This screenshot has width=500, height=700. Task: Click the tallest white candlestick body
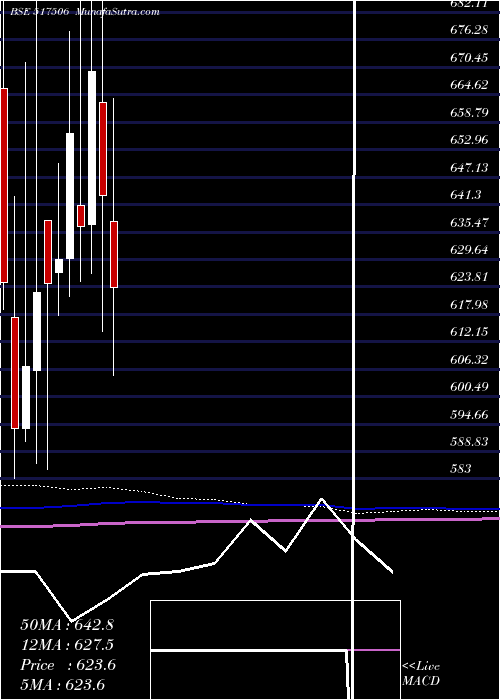[92, 148]
